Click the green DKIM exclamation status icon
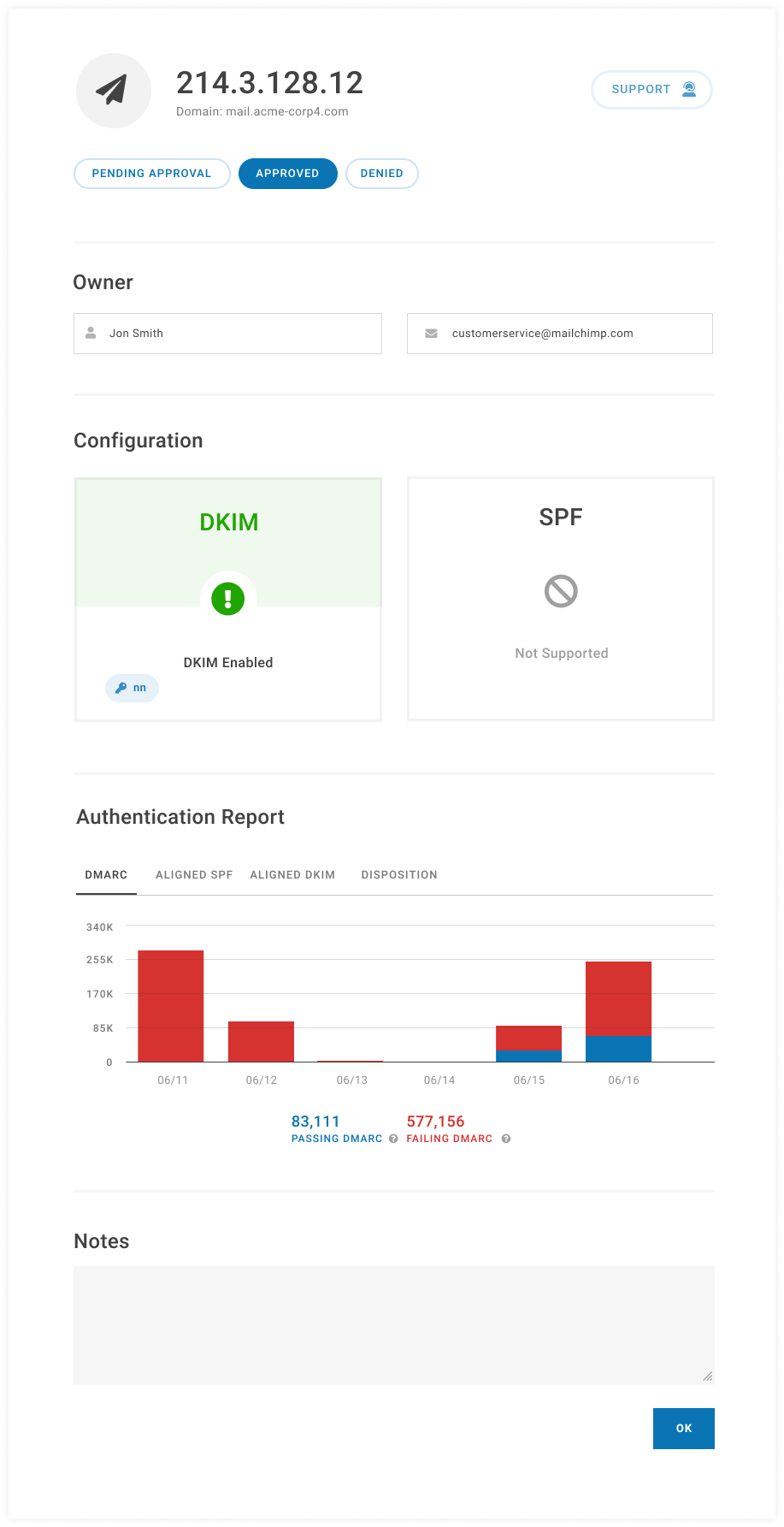This screenshot has height=1527, width=784. 228,598
